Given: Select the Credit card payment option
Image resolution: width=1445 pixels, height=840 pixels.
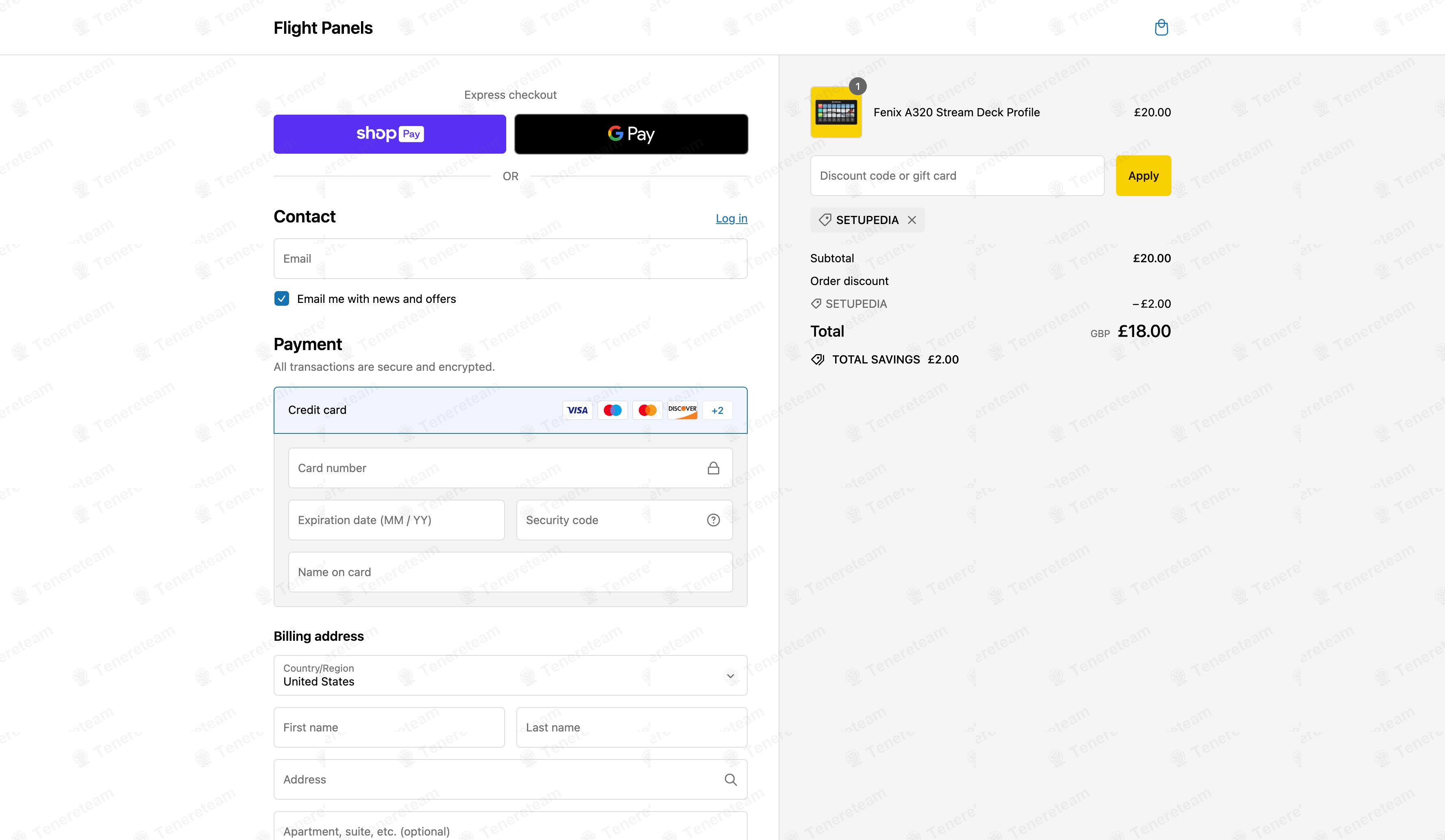Looking at the screenshot, I should (317, 410).
